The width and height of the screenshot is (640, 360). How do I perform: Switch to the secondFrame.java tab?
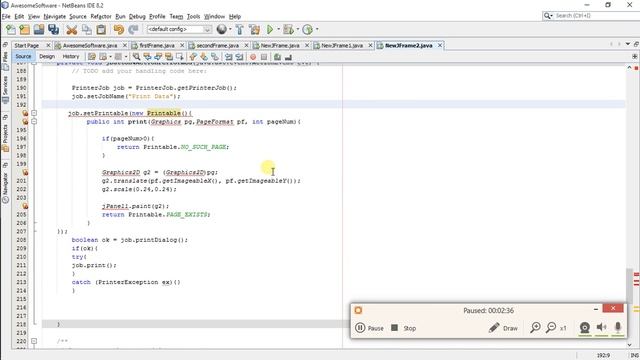click(x=218, y=45)
